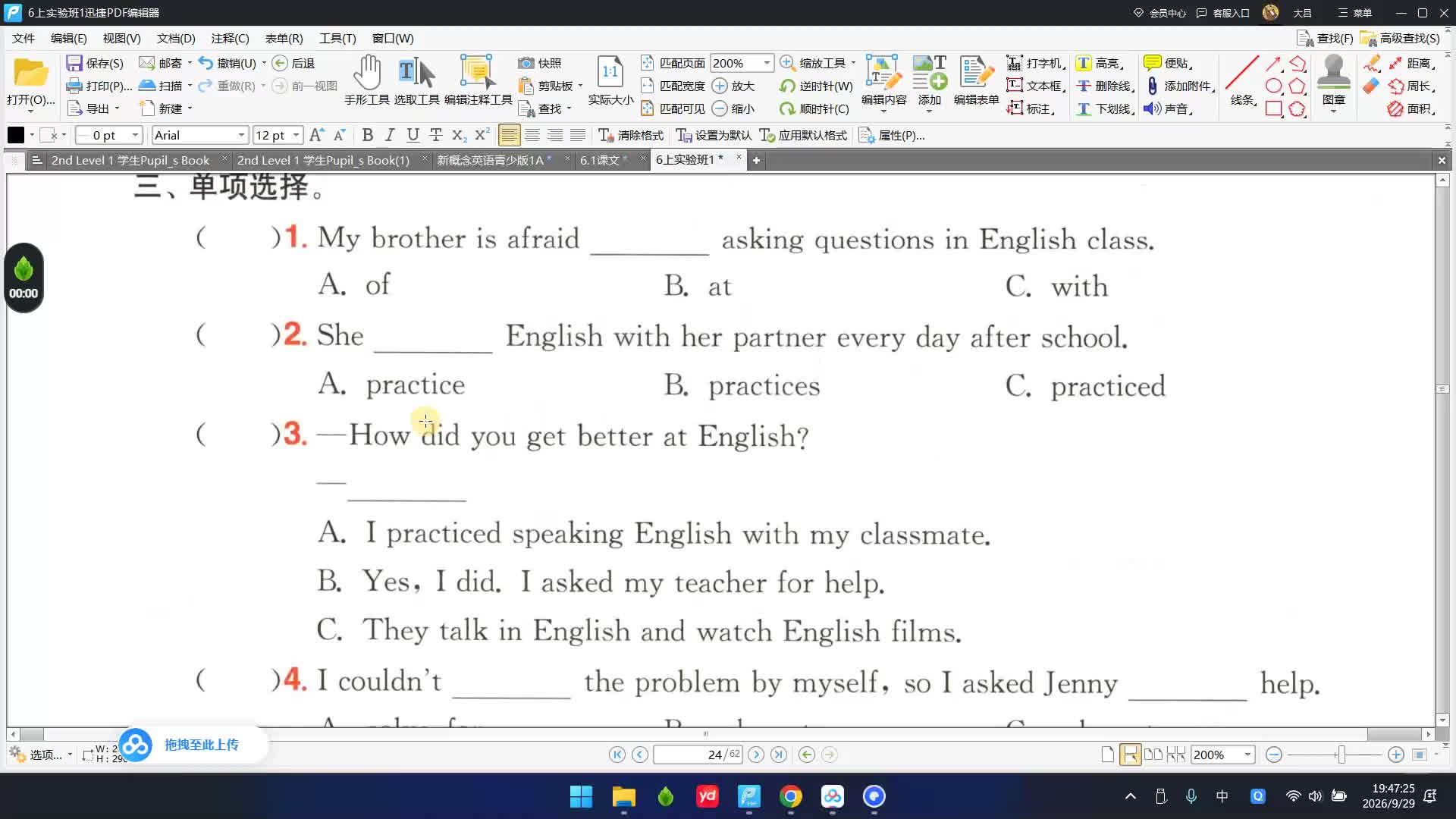Click Set as Default (设置为默认) button
1456x819 pixels.
[714, 135]
